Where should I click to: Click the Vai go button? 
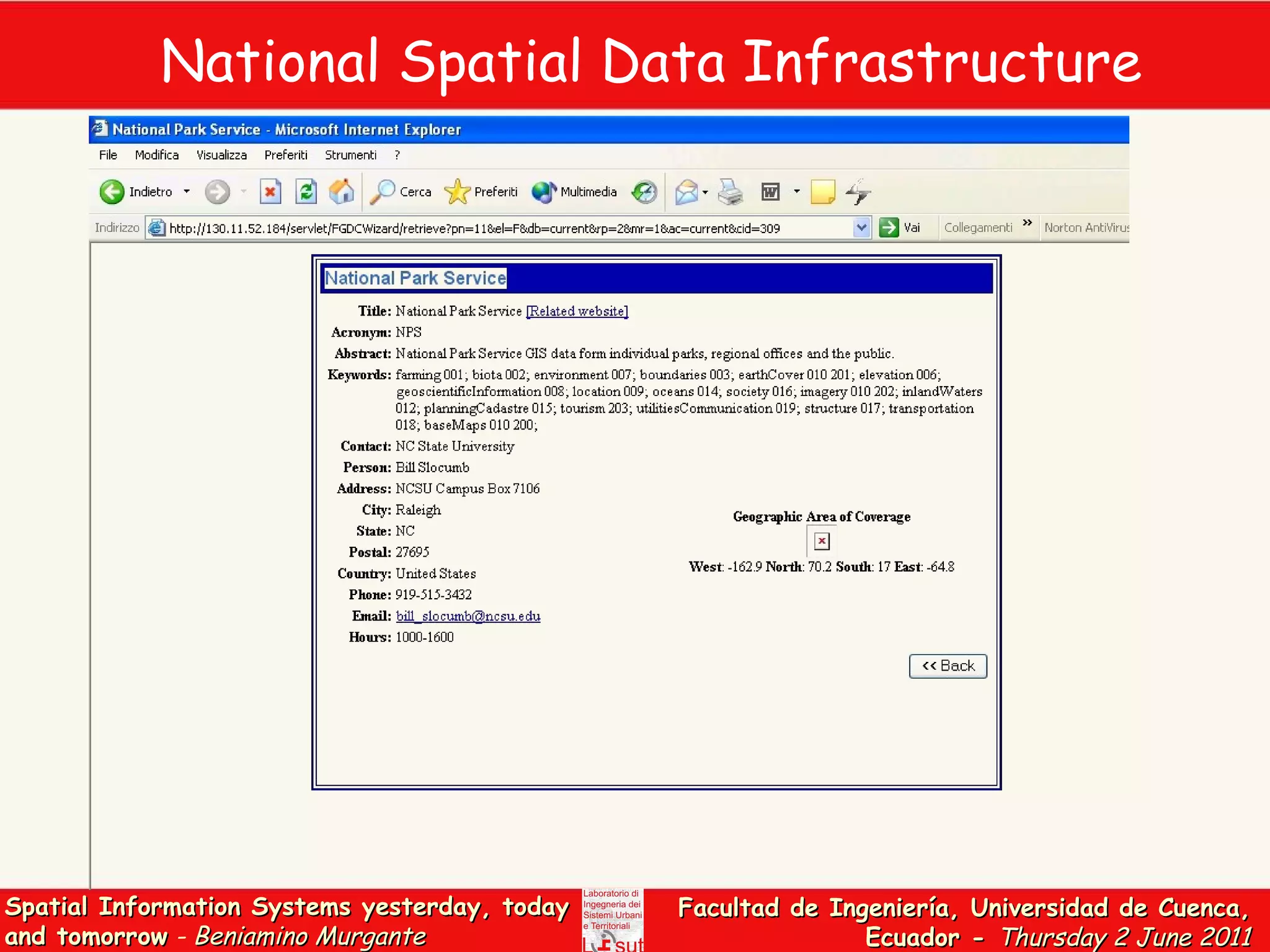click(x=900, y=227)
